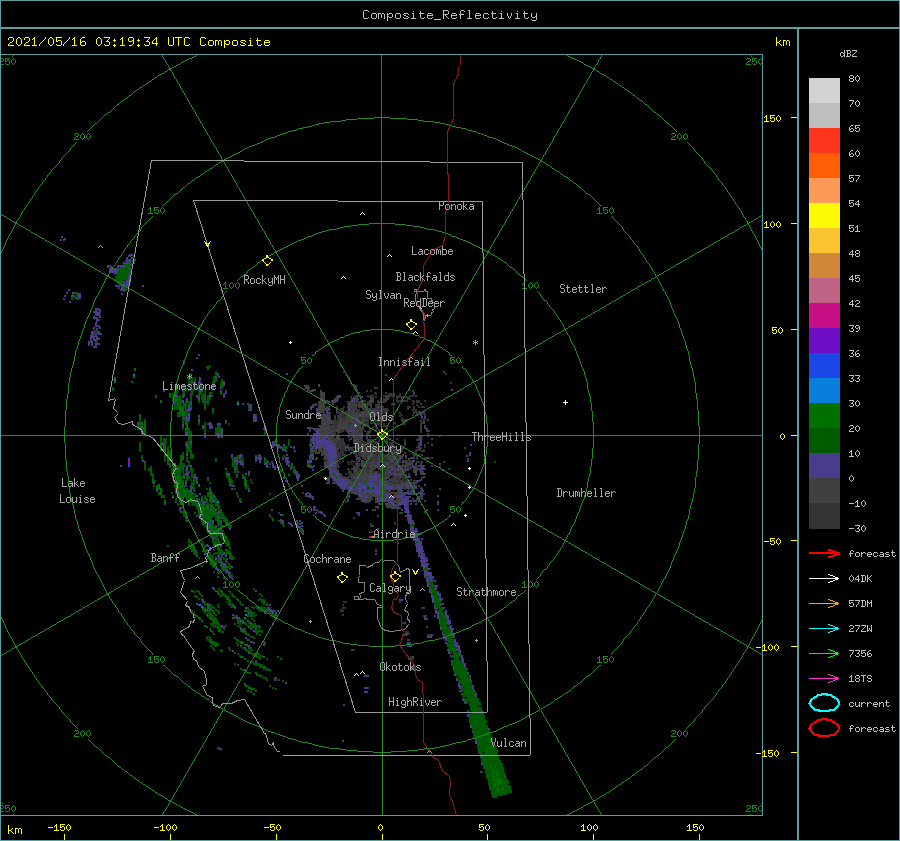This screenshot has height=841, width=900.
Task: Click the yellow diamond marker above Calgary label
Action: point(395,576)
